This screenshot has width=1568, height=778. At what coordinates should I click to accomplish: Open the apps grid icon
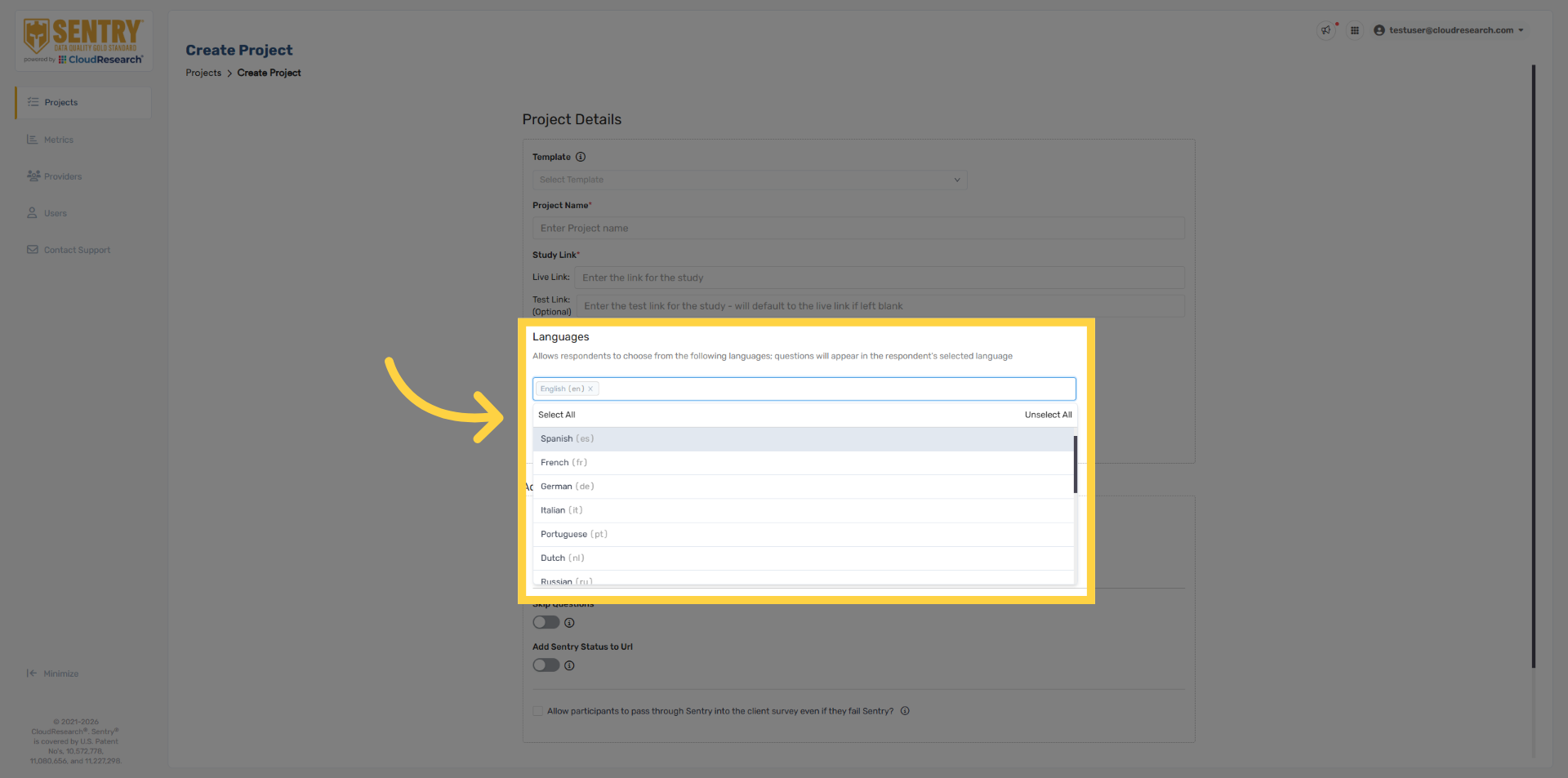(x=1355, y=30)
